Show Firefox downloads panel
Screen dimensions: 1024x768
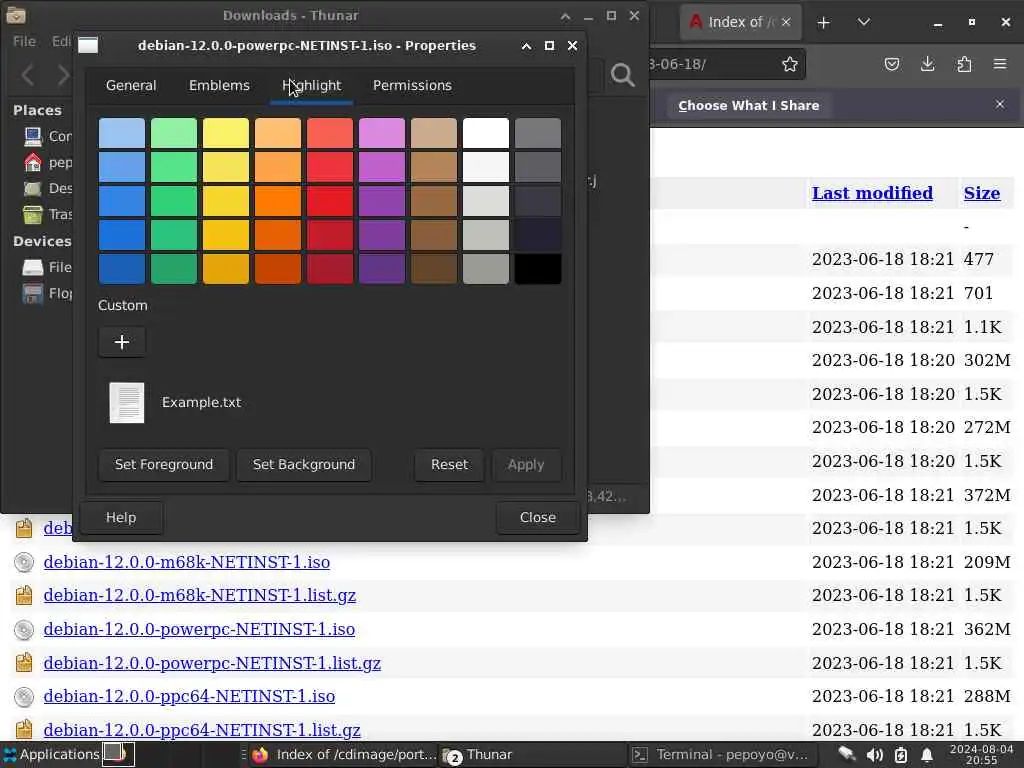[x=927, y=64]
